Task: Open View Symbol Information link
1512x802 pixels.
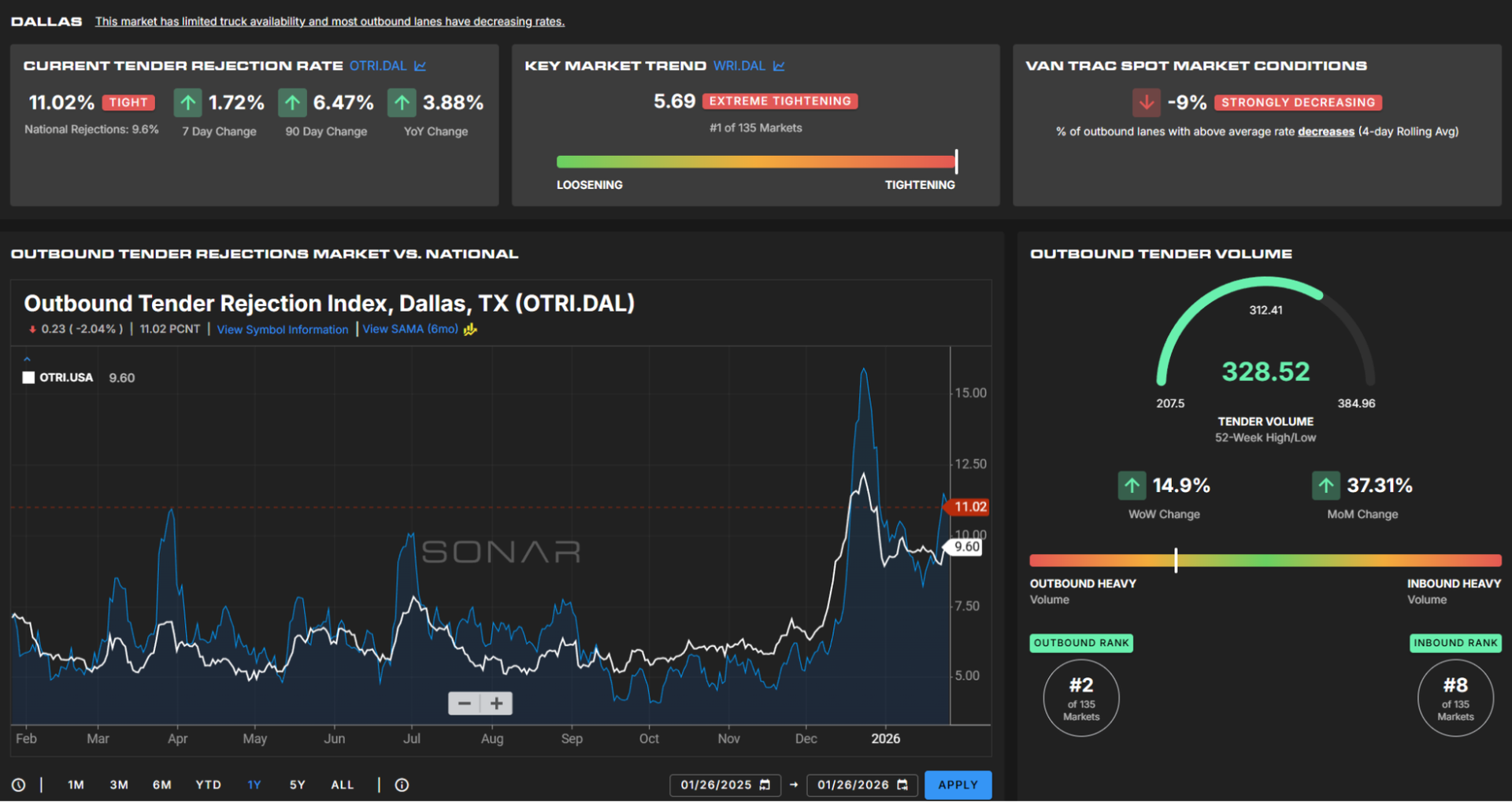Action: click(282, 330)
